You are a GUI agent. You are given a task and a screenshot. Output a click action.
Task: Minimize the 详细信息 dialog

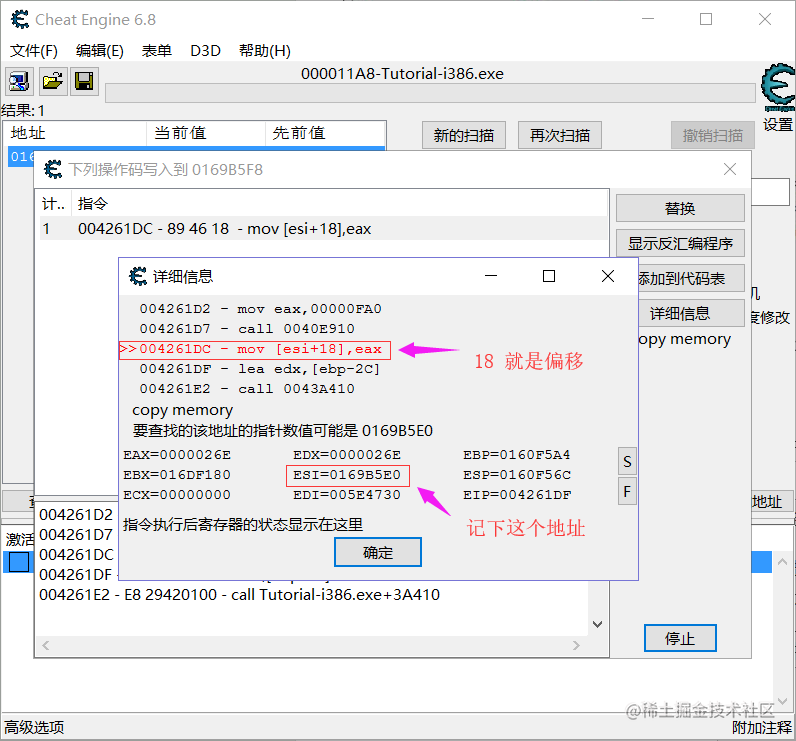[x=491, y=276]
